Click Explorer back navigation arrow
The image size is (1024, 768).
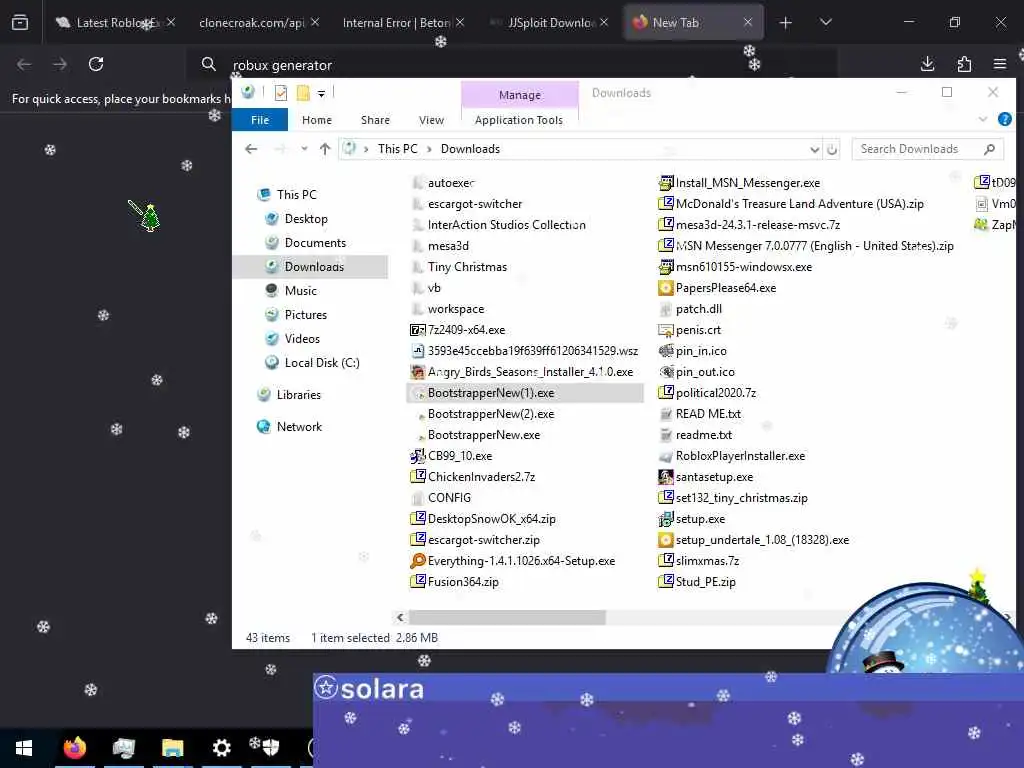tap(251, 149)
